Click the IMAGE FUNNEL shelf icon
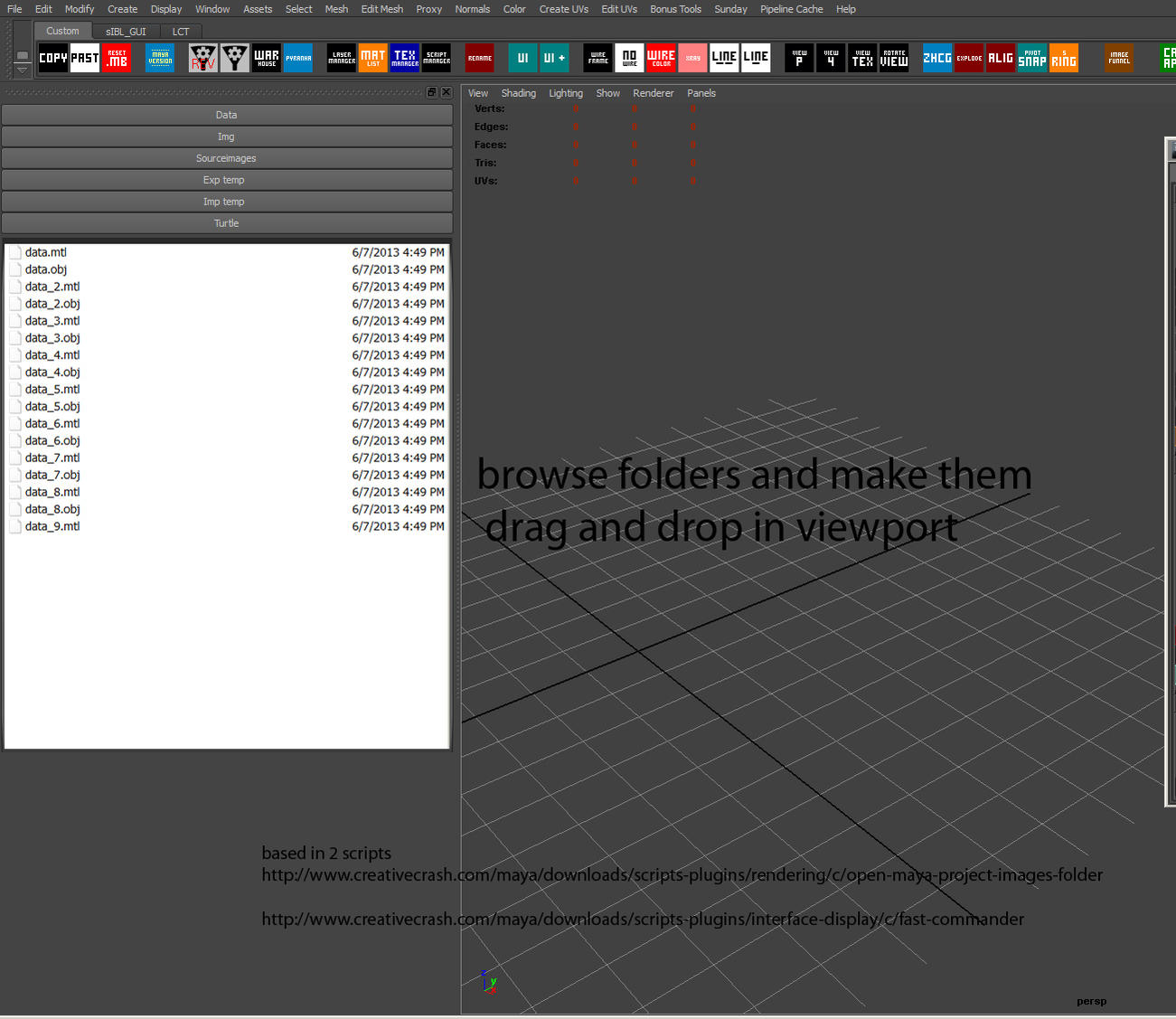Image resolution: width=1176 pixels, height=1019 pixels. (1118, 57)
